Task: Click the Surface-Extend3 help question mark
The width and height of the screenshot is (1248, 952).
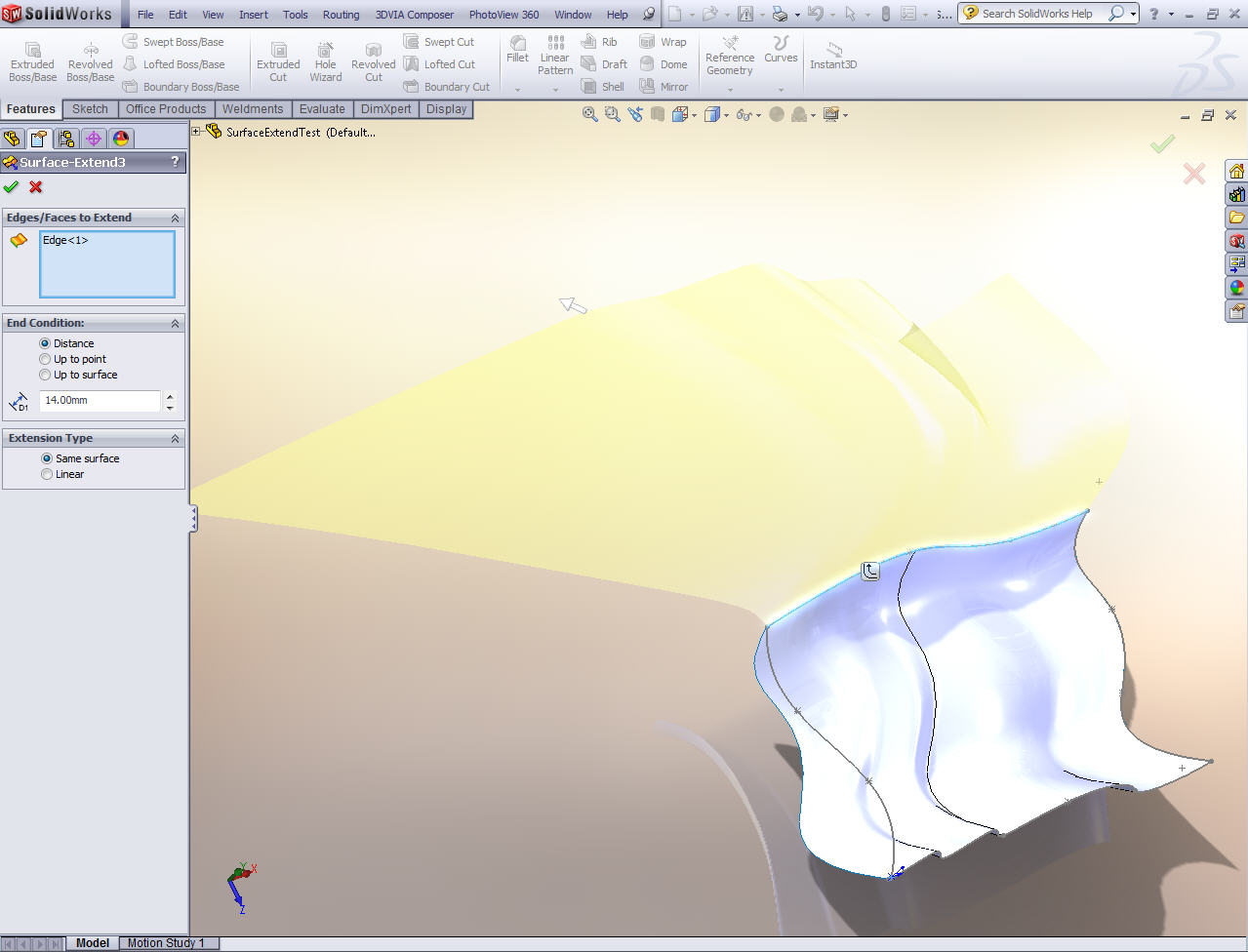Action: tap(175, 162)
